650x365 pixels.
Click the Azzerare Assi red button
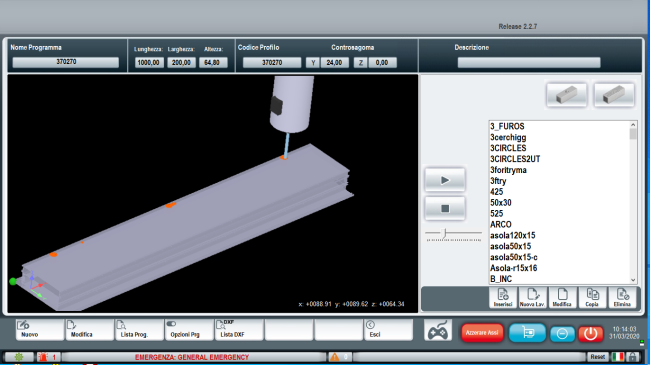pyautogui.click(x=482, y=333)
